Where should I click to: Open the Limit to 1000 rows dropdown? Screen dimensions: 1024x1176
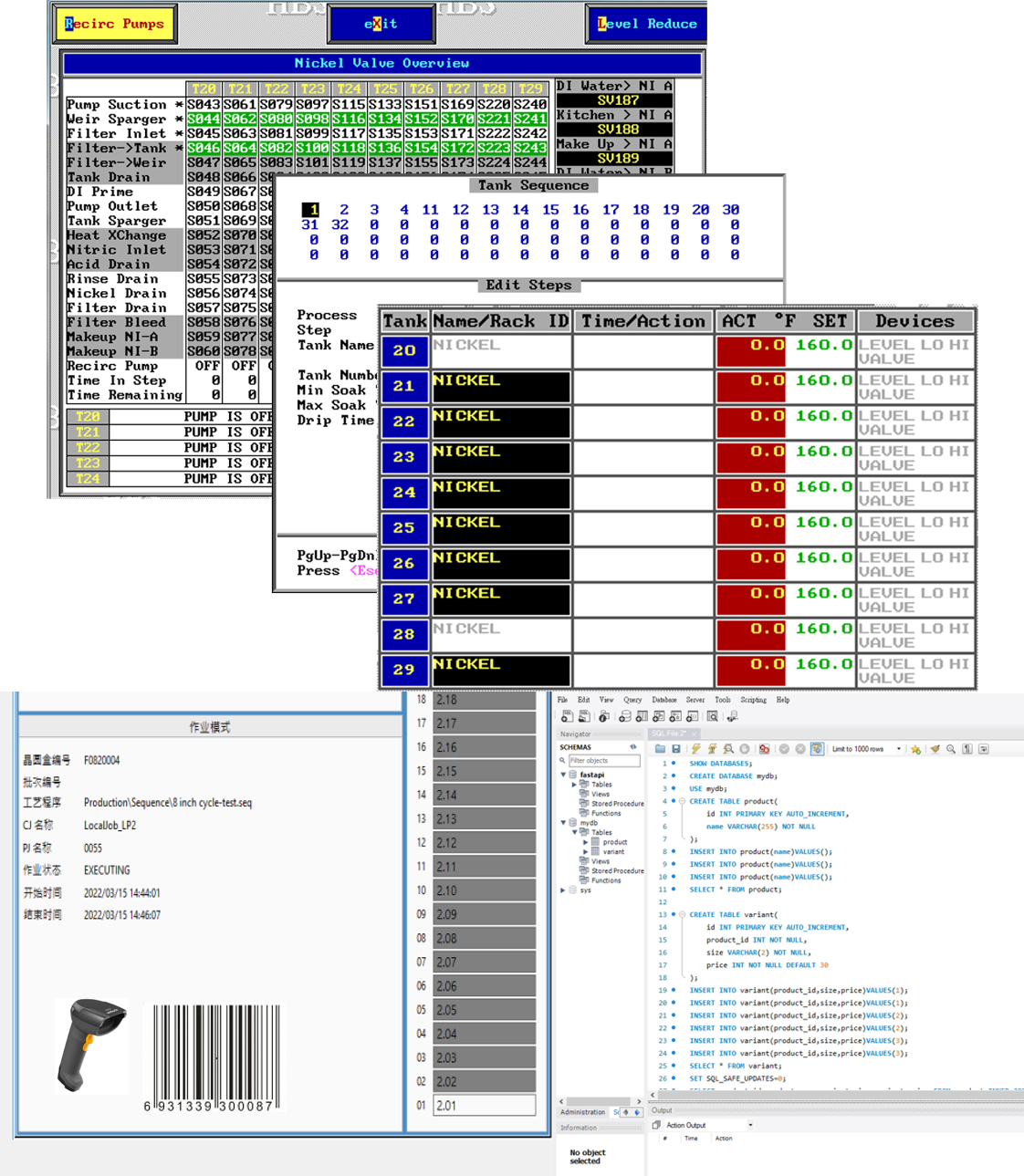[899, 749]
